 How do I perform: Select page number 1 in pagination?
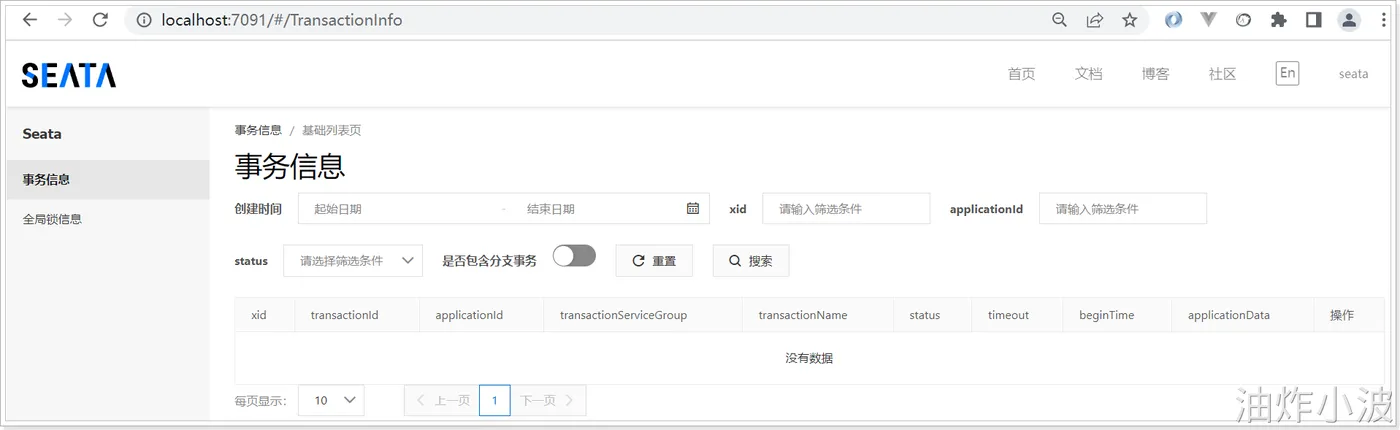[495, 400]
